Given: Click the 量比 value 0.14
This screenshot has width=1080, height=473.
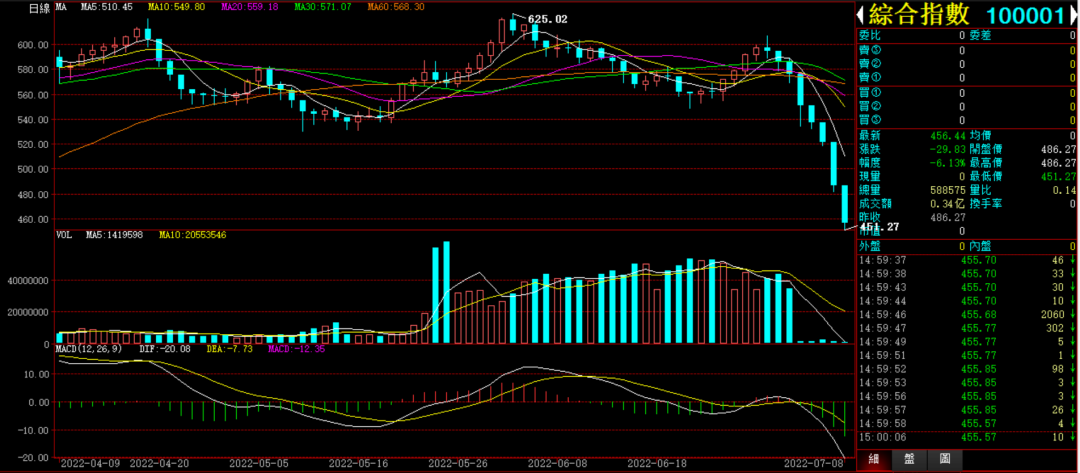Looking at the screenshot, I should [x=1065, y=191].
